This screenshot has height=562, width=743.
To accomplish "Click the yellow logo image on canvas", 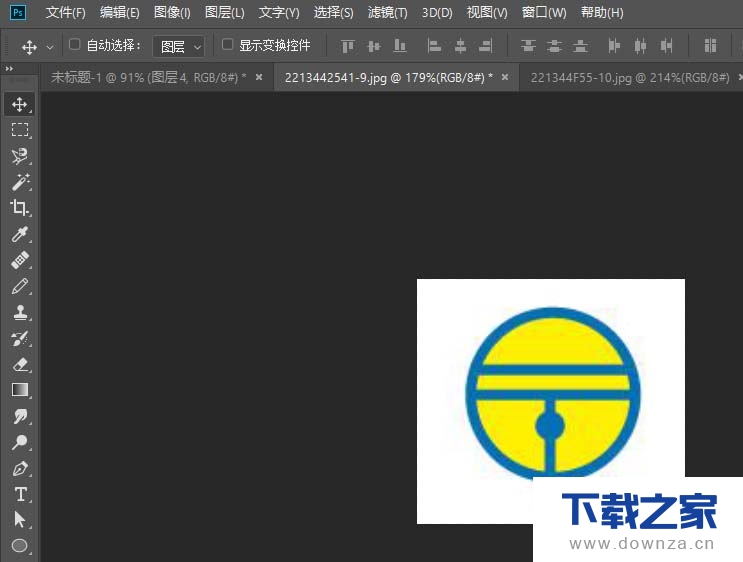I will click(x=553, y=393).
